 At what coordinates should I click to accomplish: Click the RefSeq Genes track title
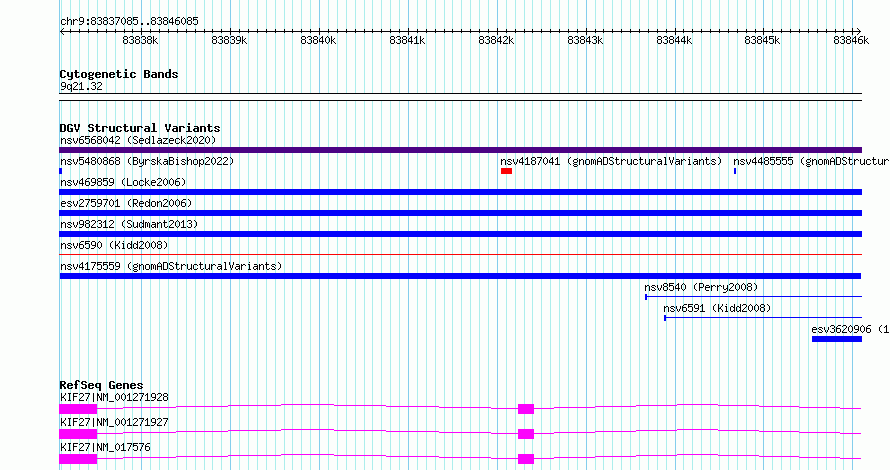click(x=101, y=385)
